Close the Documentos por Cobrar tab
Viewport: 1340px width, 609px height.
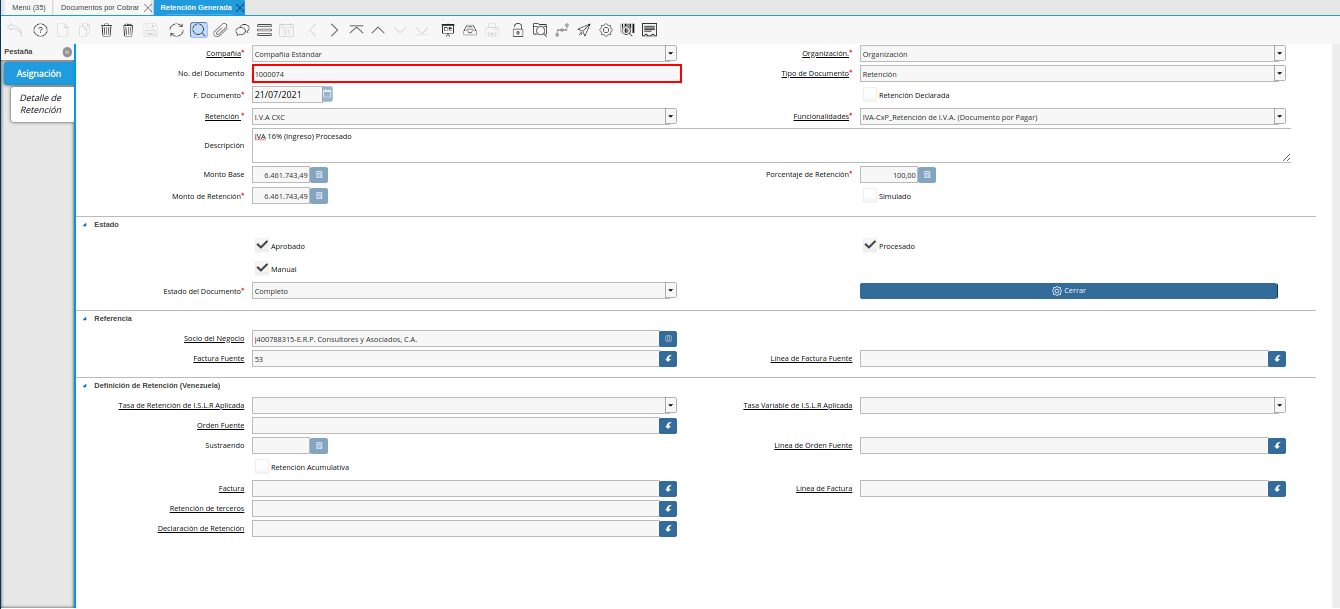click(x=148, y=7)
